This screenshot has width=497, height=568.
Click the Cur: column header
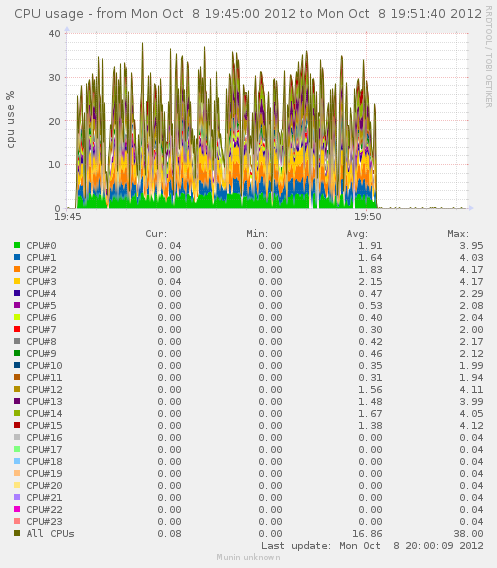pyautogui.click(x=156, y=234)
